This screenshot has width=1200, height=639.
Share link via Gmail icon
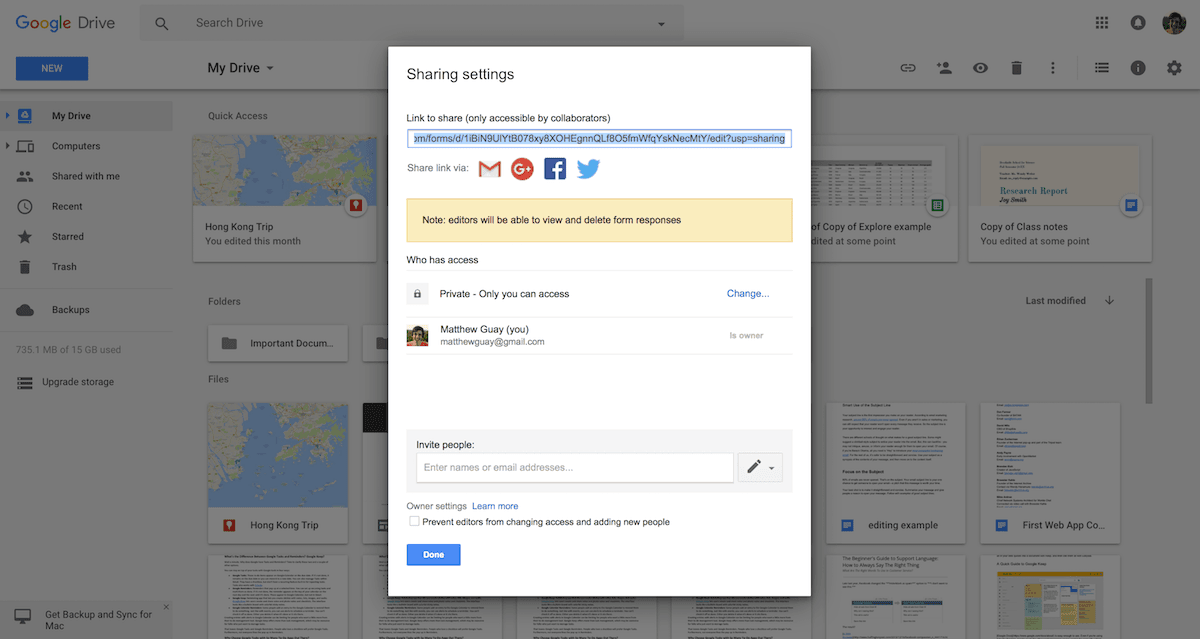489,169
